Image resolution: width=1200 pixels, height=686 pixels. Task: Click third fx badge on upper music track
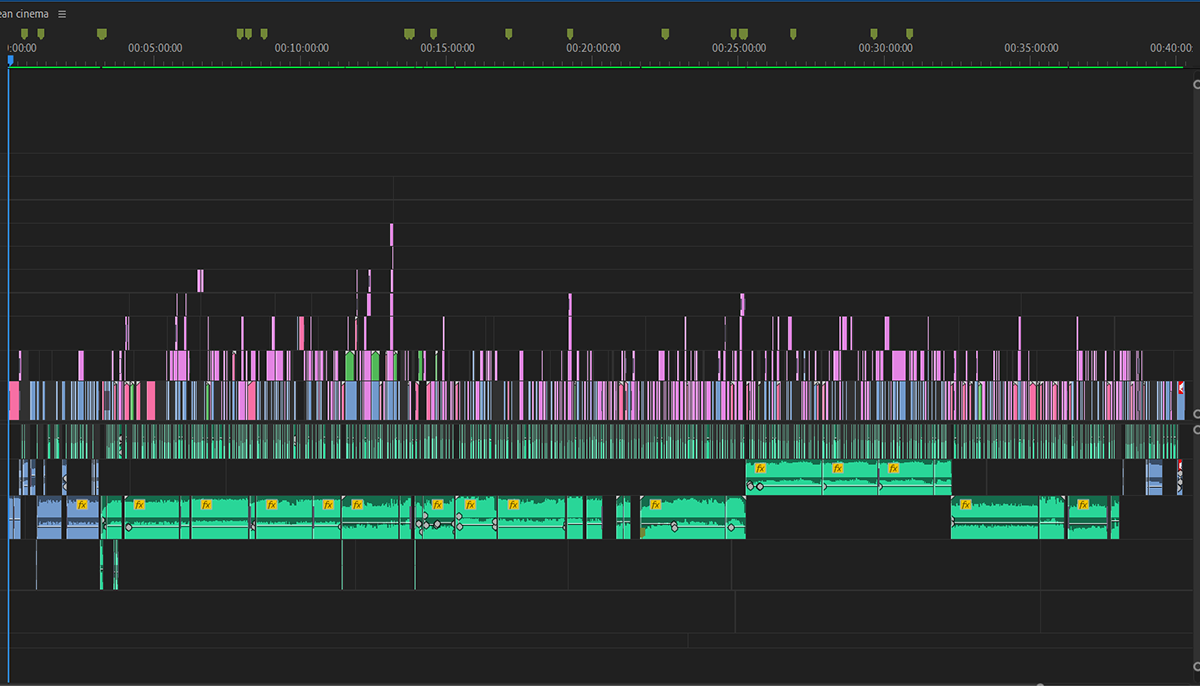point(893,468)
